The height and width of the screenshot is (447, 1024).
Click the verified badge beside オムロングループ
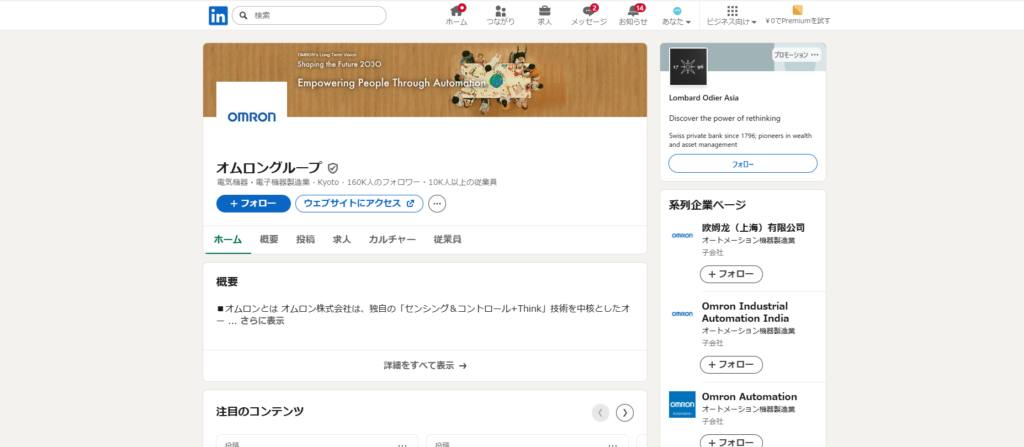333,168
